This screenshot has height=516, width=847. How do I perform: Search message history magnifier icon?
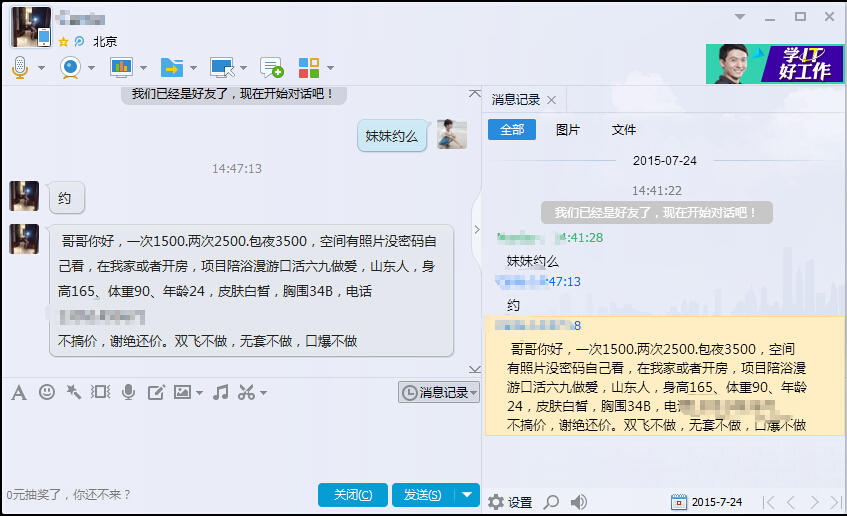pyautogui.click(x=551, y=502)
